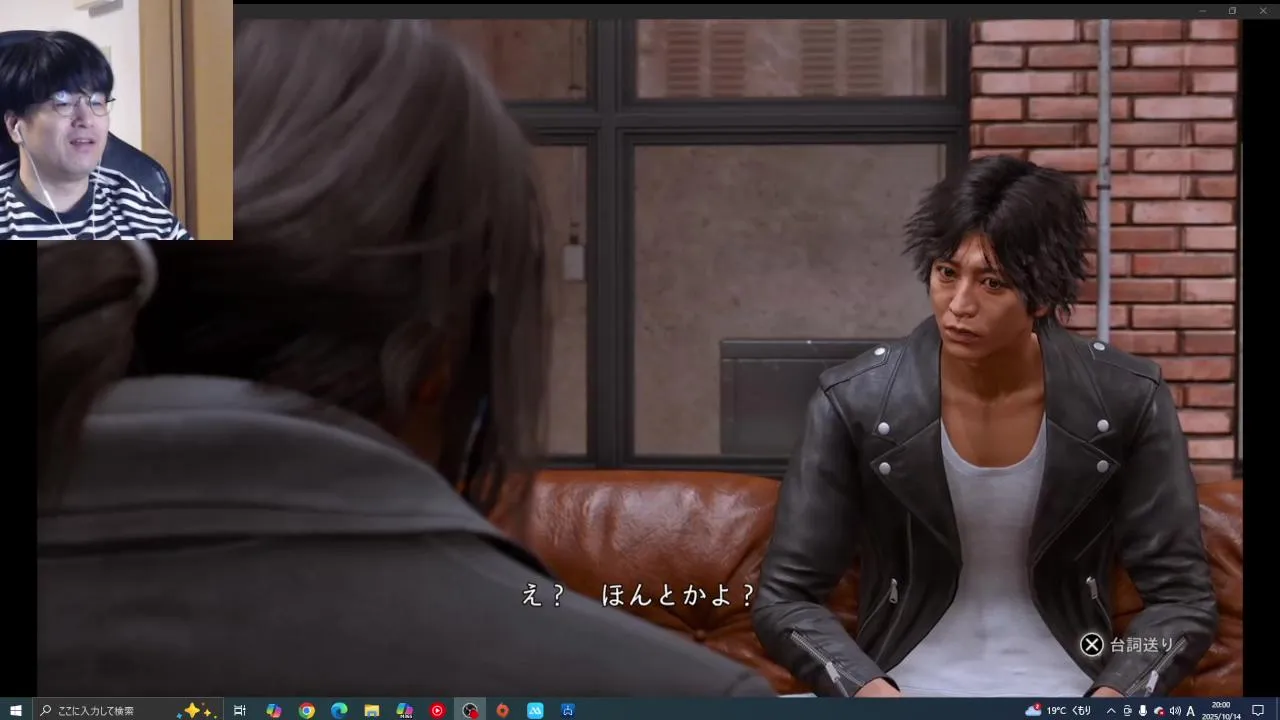1280x720 pixels.
Task: Click the microphone tray icon
Action: coord(1143,710)
